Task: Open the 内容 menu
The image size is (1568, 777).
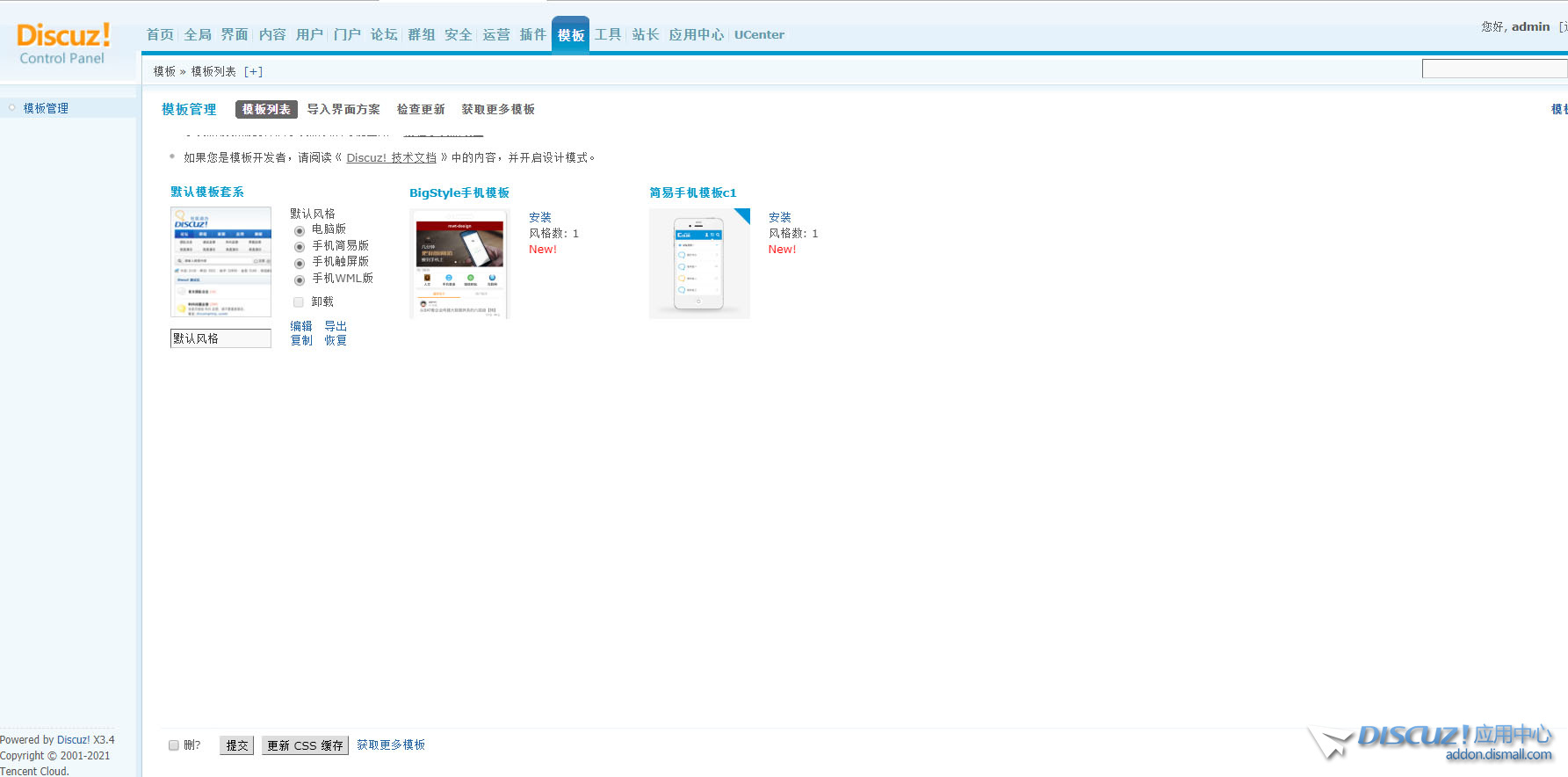Action: click(x=272, y=34)
